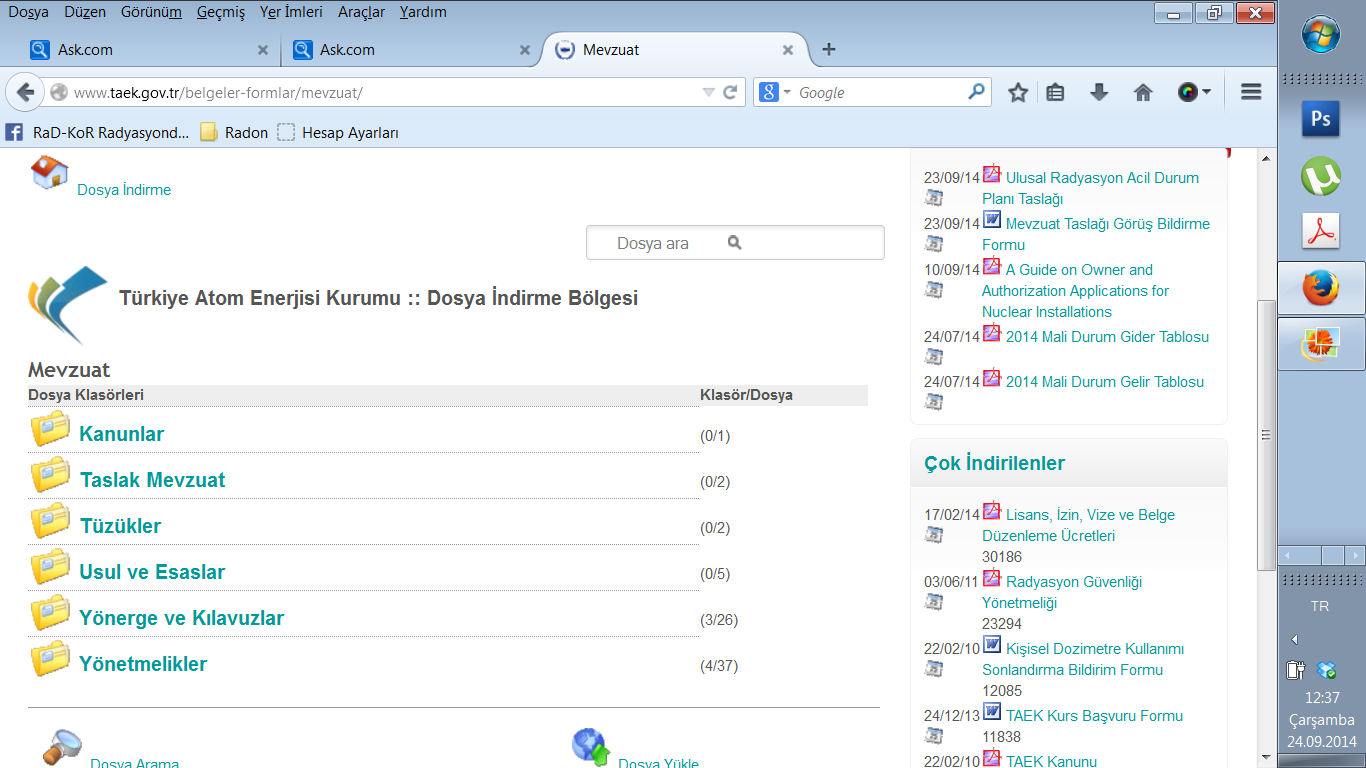Open Radyasyon Güvenliği Yönetmeliği link
1366x768 pixels.
click(x=1062, y=592)
